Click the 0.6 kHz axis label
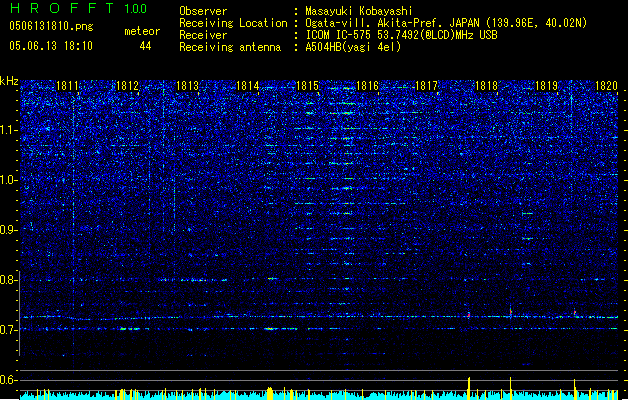629x400 pixels. pos(8,380)
